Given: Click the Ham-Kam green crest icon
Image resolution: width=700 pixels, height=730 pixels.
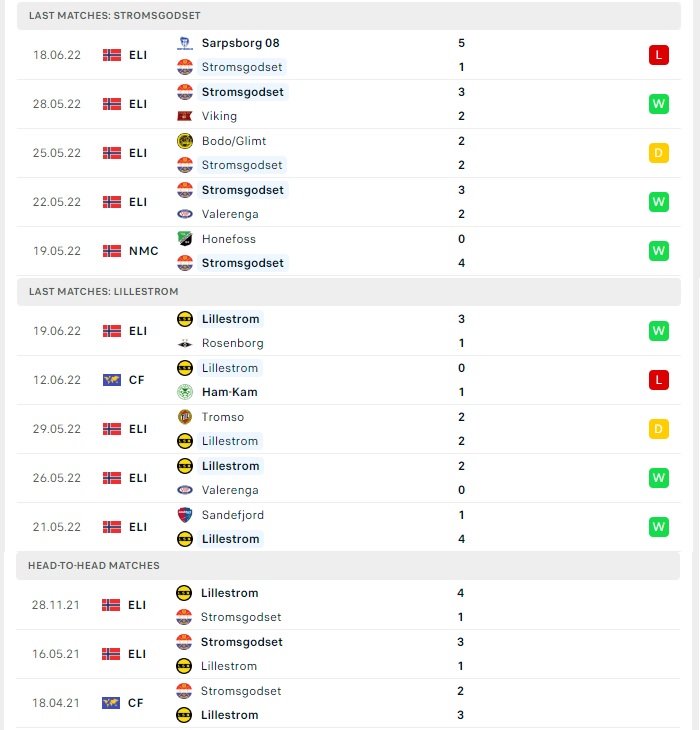Looking at the screenshot, I should pos(185,392).
